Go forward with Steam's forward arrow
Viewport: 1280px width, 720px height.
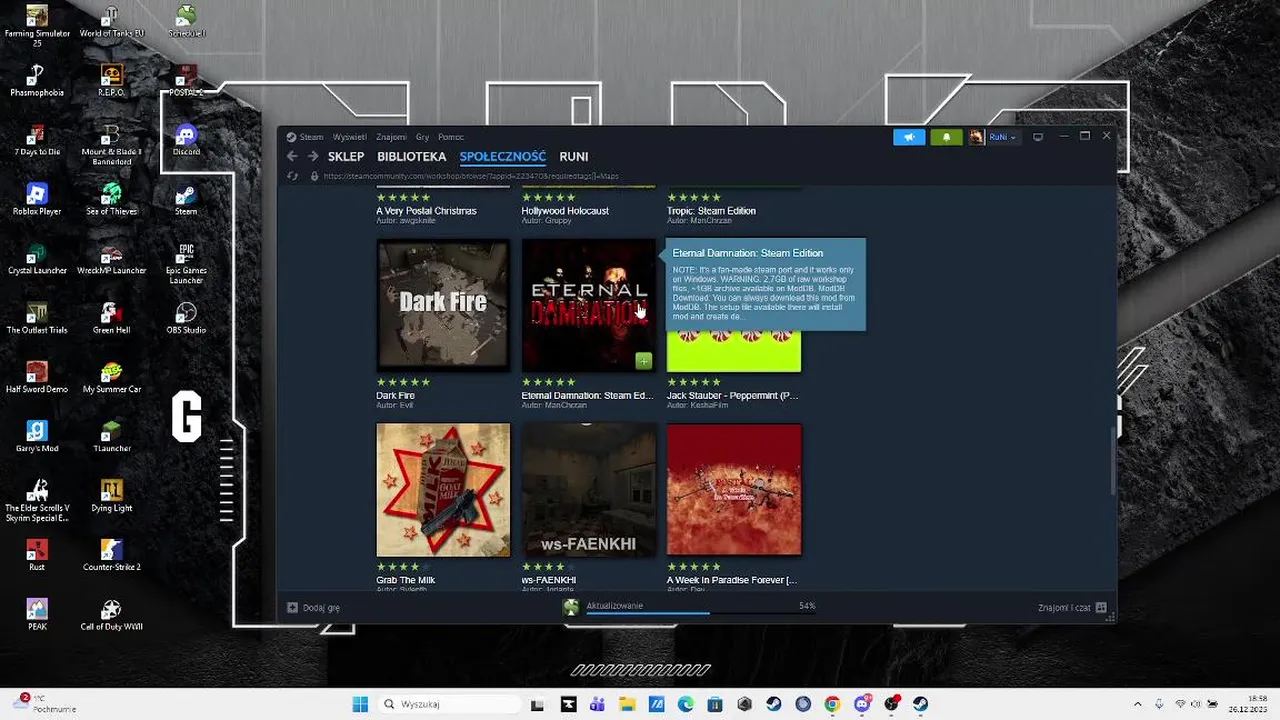tap(313, 156)
